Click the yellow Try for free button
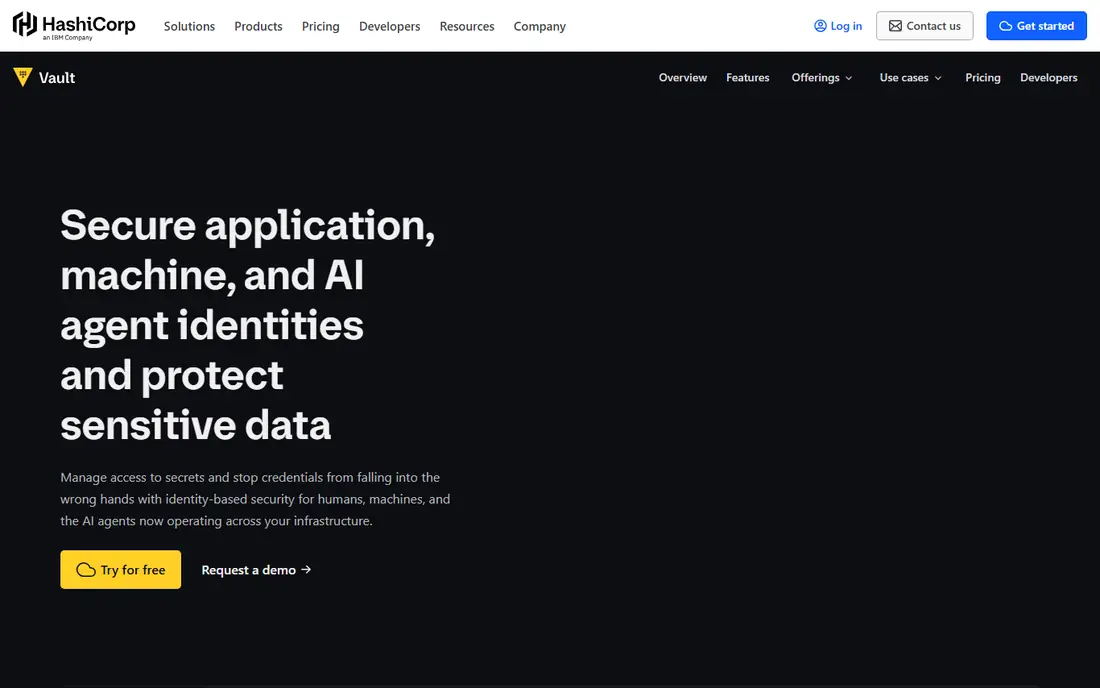The height and width of the screenshot is (688, 1100). pos(121,569)
